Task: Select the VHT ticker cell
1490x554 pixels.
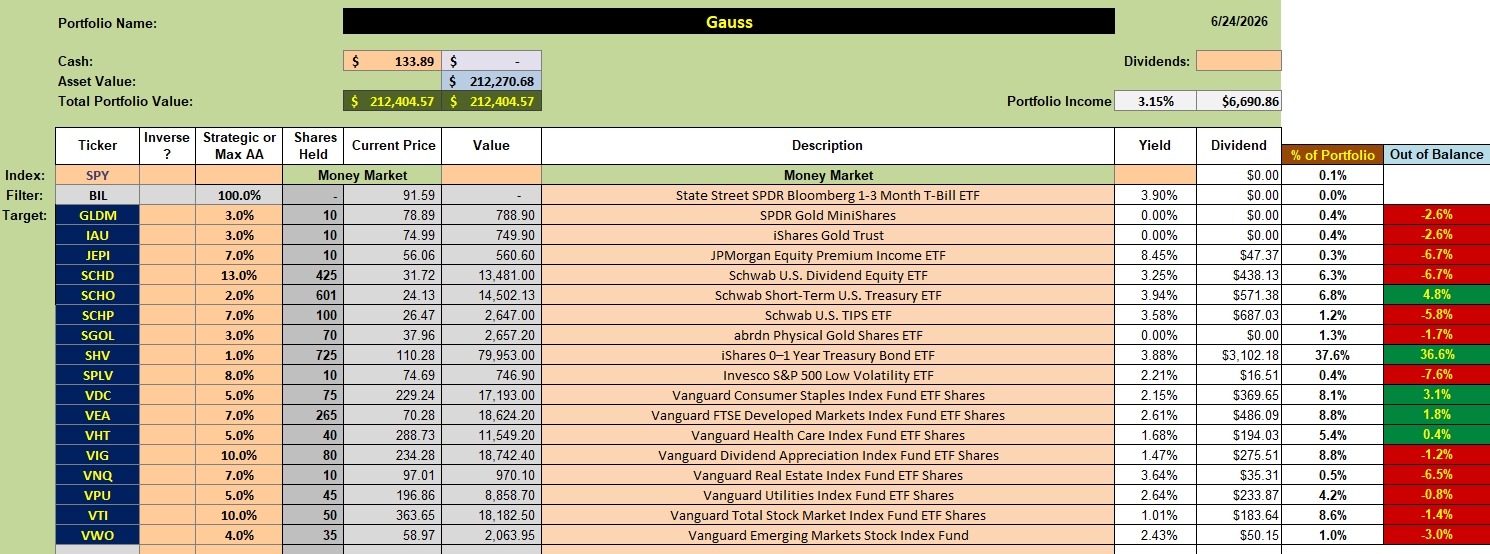Action: pos(97,435)
